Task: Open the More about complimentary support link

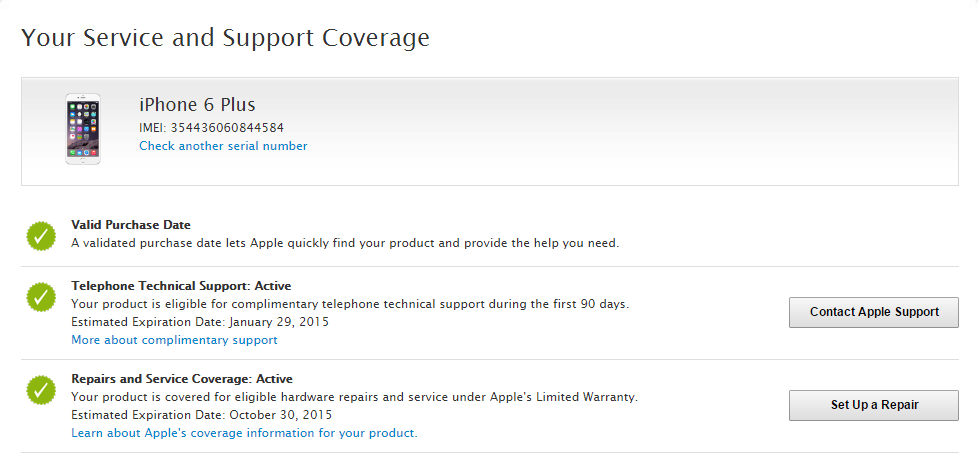Action: pyautogui.click(x=174, y=340)
